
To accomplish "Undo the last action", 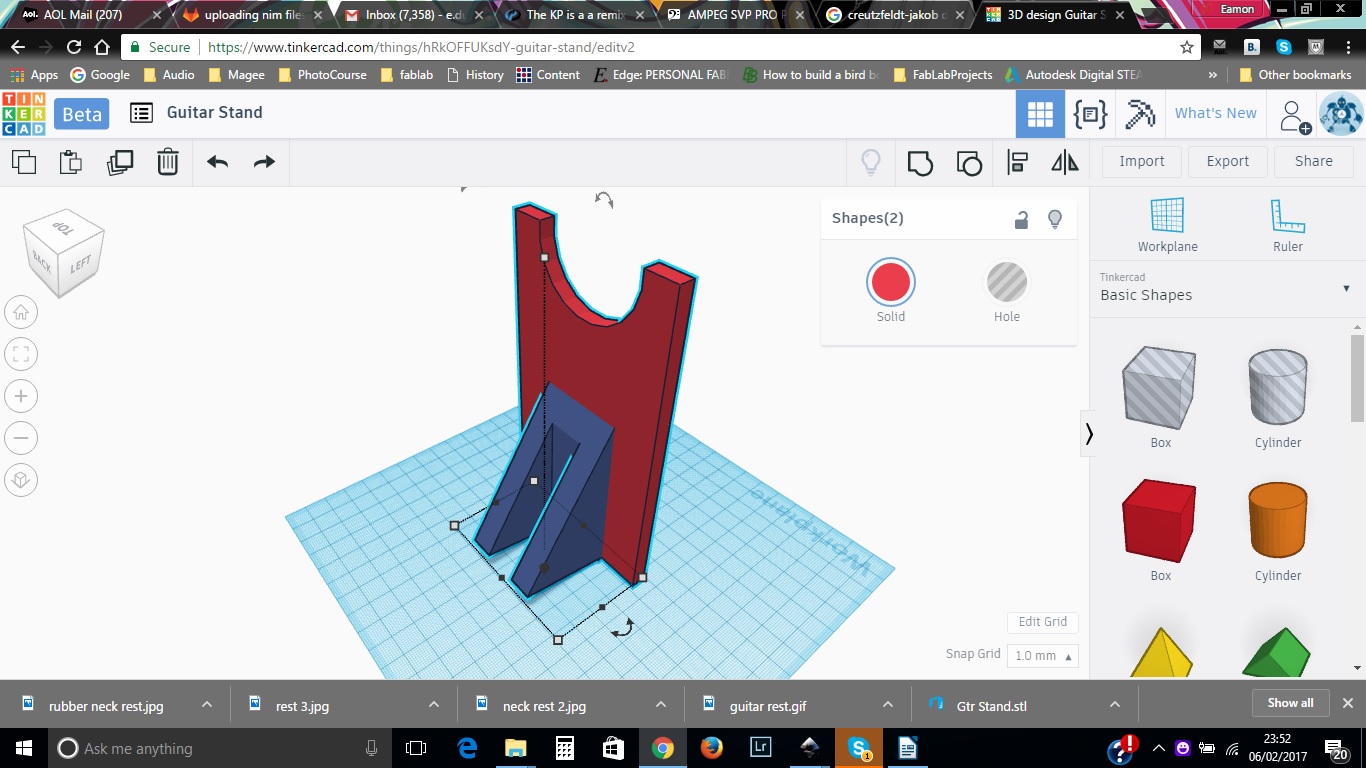I will pyautogui.click(x=217, y=162).
